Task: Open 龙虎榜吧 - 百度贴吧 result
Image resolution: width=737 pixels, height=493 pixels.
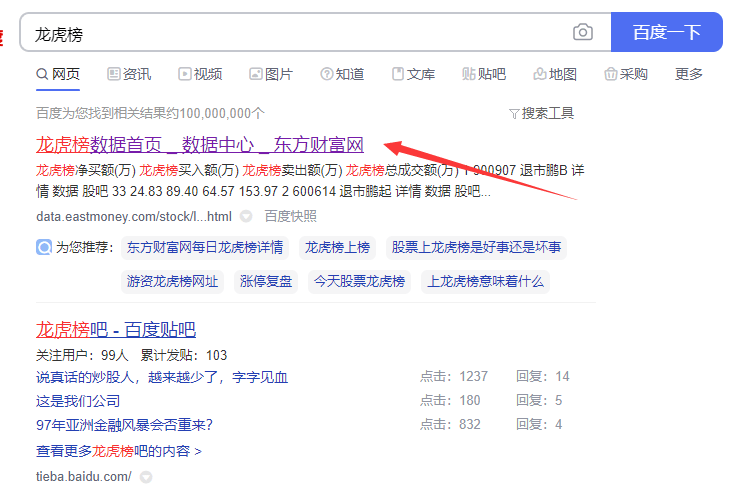Action: click(x=116, y=329)
